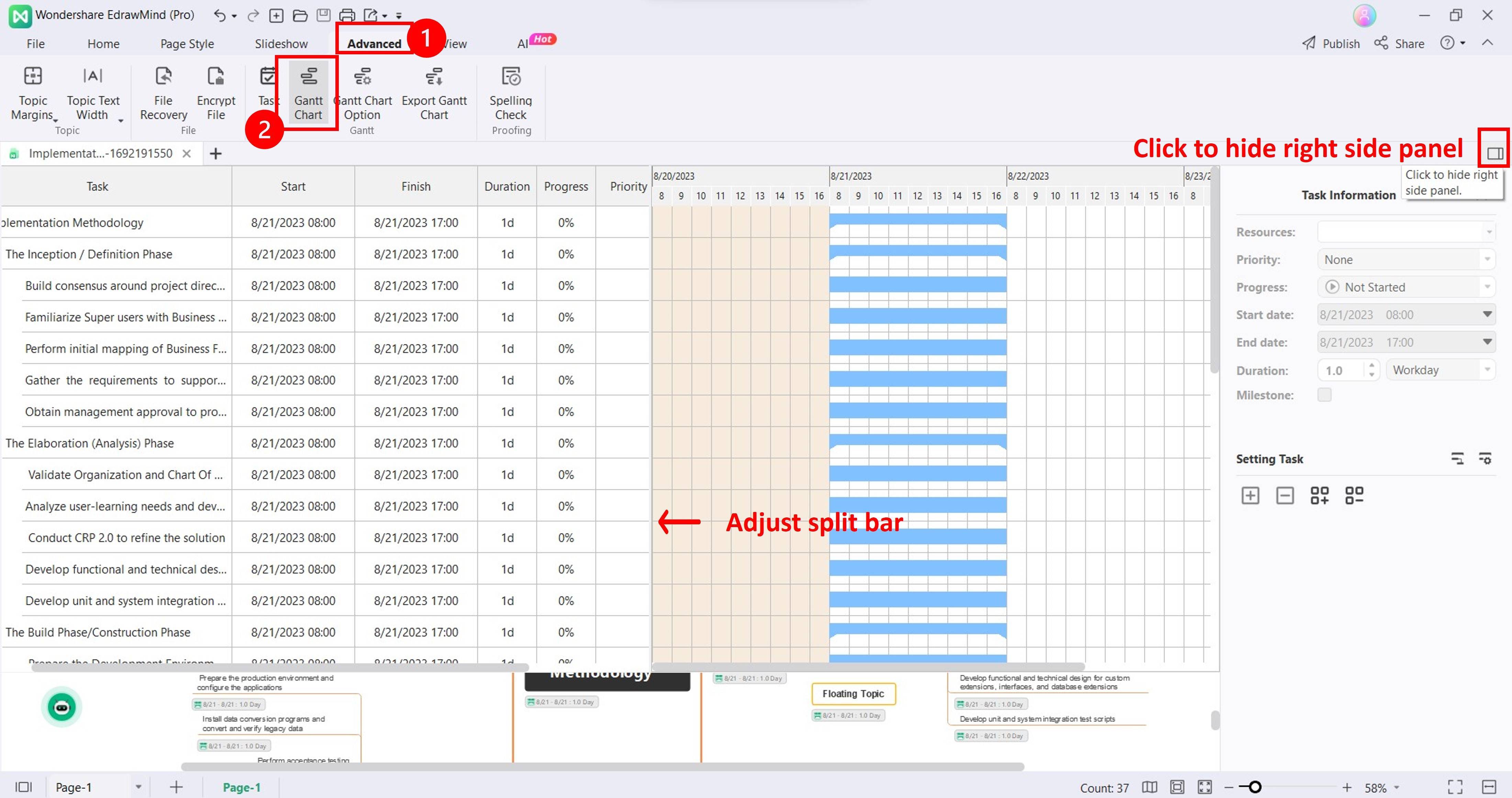Open the Slideshow ribbon tab
This screenshot has height=798, width=1512.
(280, 44)
